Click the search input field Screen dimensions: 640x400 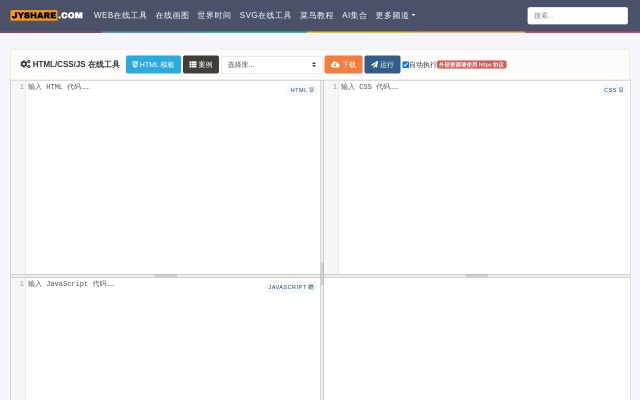(577, 15)
